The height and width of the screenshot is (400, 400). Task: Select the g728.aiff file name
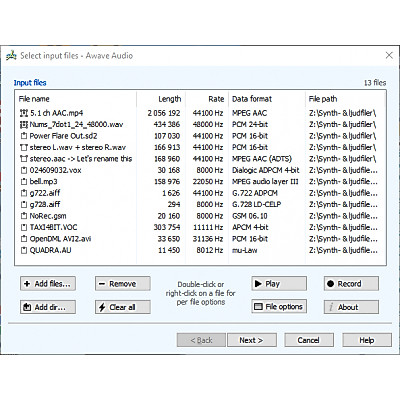(x=45, y=204)
